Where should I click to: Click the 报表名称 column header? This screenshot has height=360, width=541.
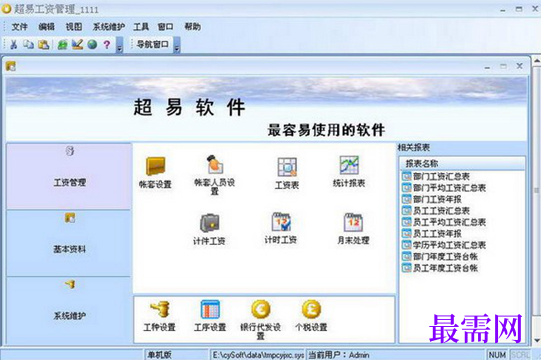[462, 163]
